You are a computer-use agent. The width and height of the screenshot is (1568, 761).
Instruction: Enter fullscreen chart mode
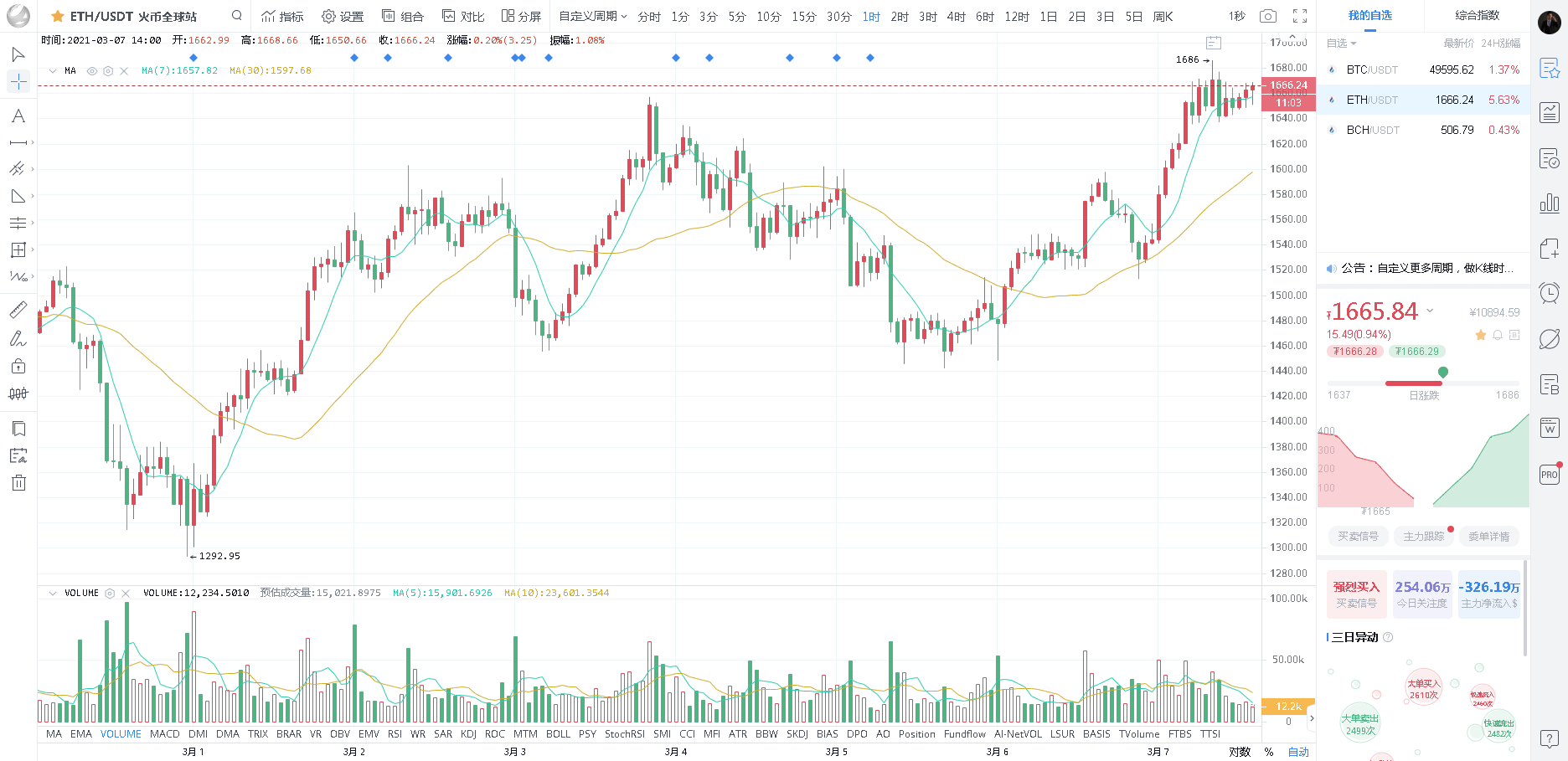[x=1300, y=16]
